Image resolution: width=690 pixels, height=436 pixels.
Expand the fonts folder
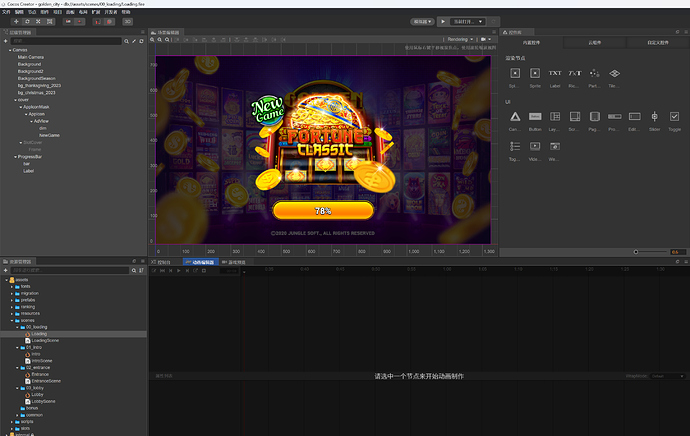[x=12, y=286]
